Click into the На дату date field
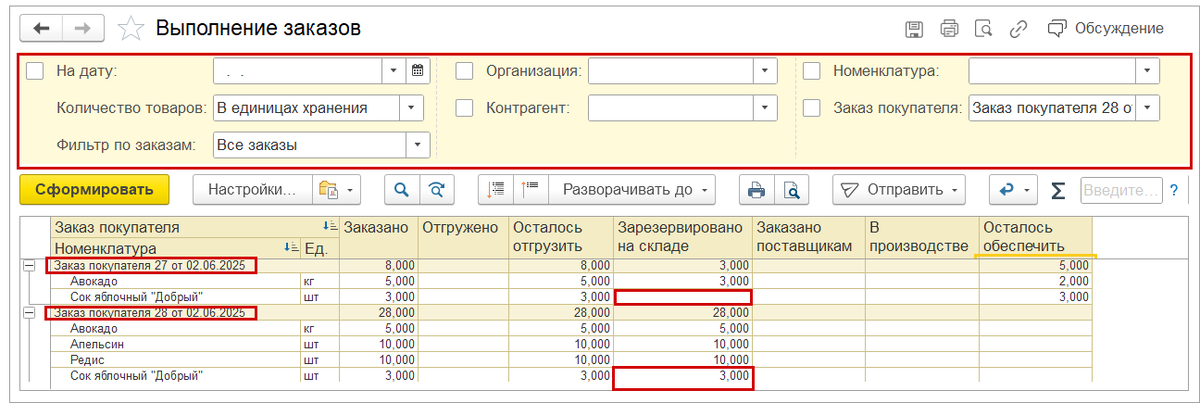Image resolution: width=1200 pixels, height=403 pixels. 299,71
